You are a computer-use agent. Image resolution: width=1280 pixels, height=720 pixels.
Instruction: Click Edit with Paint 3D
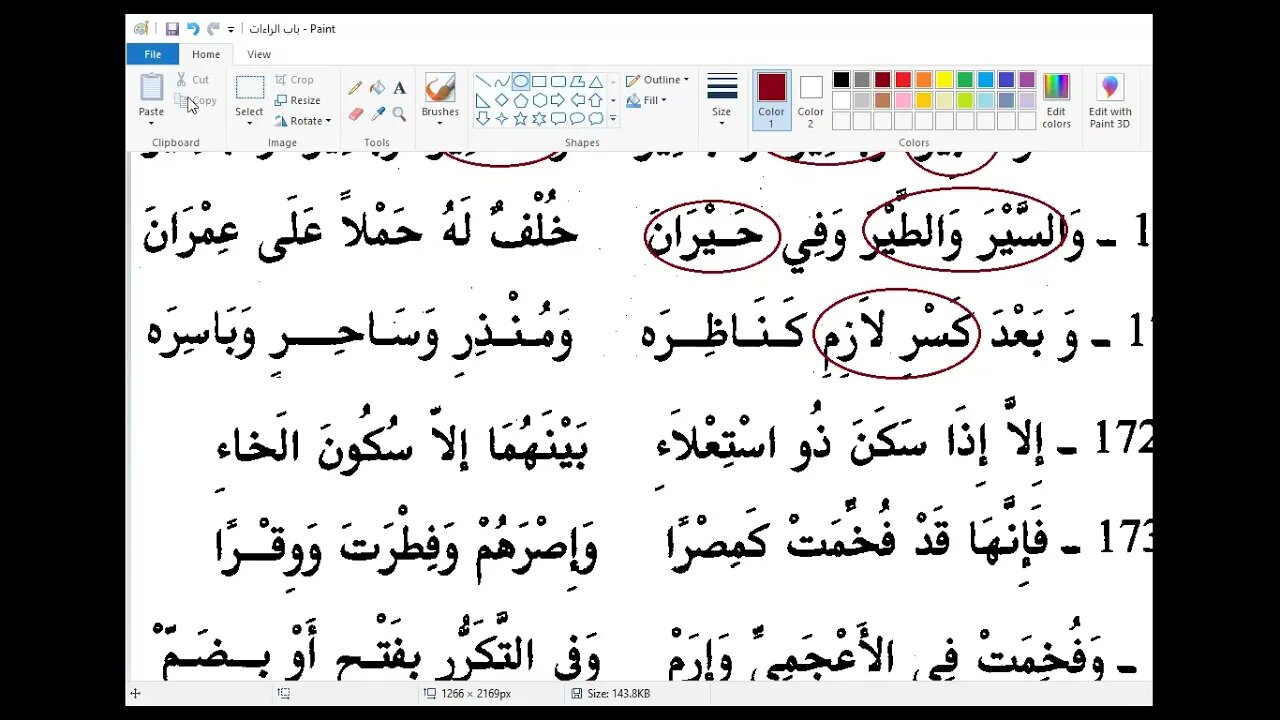click(1110, 99)
